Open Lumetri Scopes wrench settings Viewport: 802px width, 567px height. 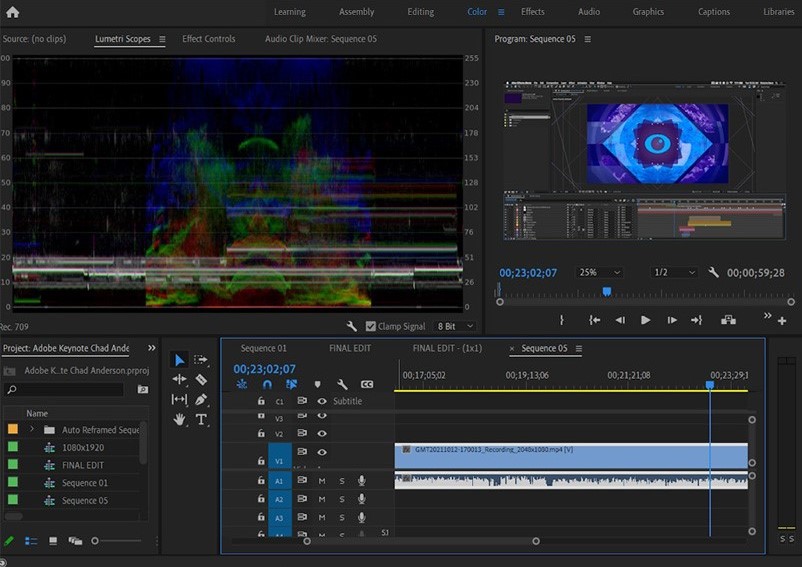tap(352, 326)
